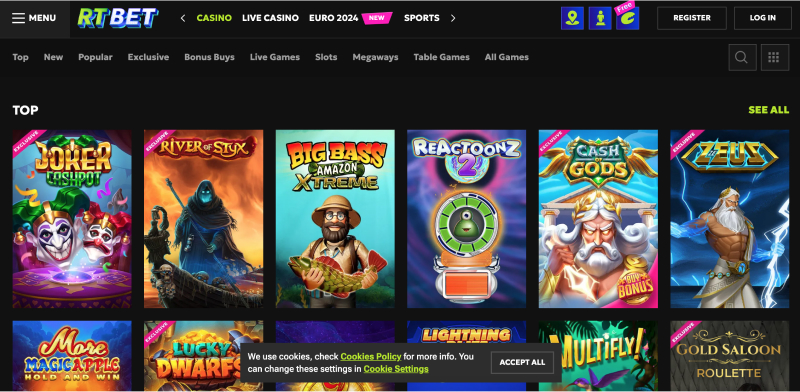Click the right arrow in top navigation
Screen dimensions: 800x392
[453, 18]
